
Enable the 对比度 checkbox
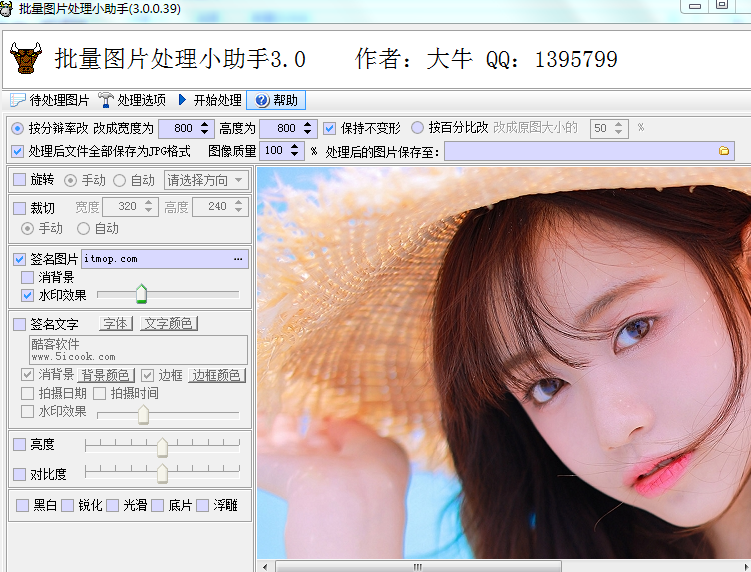coord(19,474)
